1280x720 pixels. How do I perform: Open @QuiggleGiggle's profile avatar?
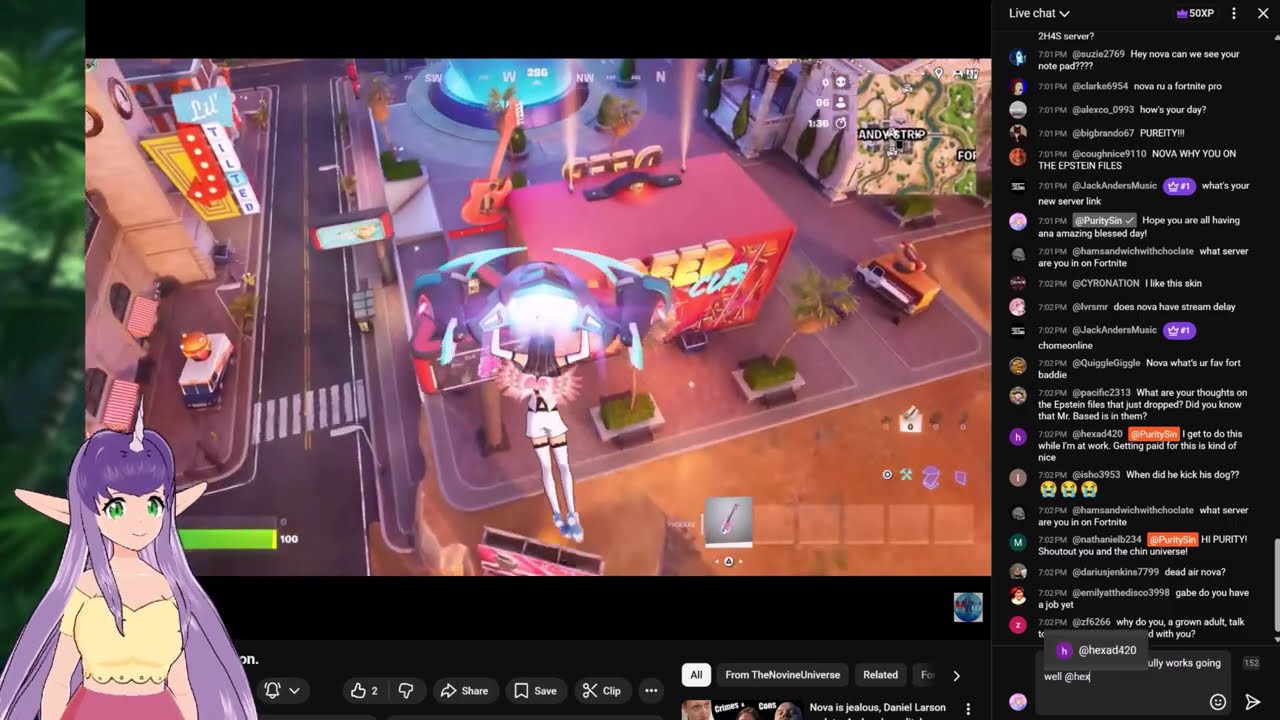(1018, 366)
